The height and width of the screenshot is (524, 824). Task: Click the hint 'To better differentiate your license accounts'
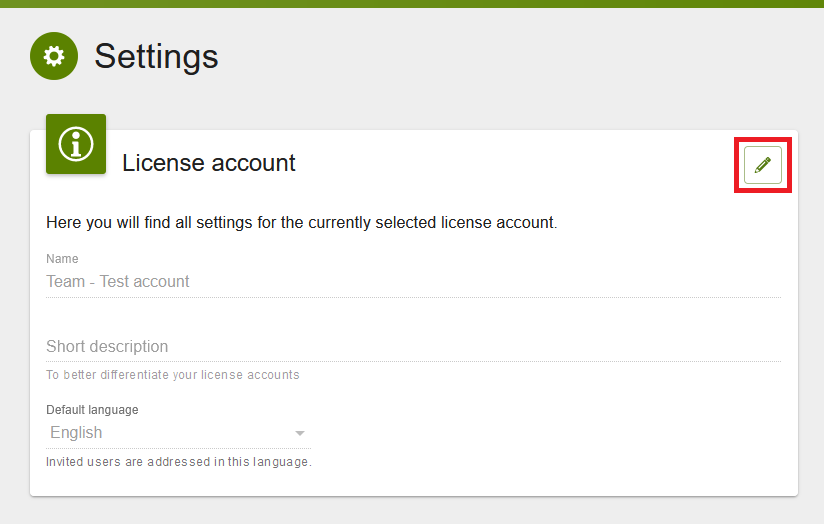[173, 375]
